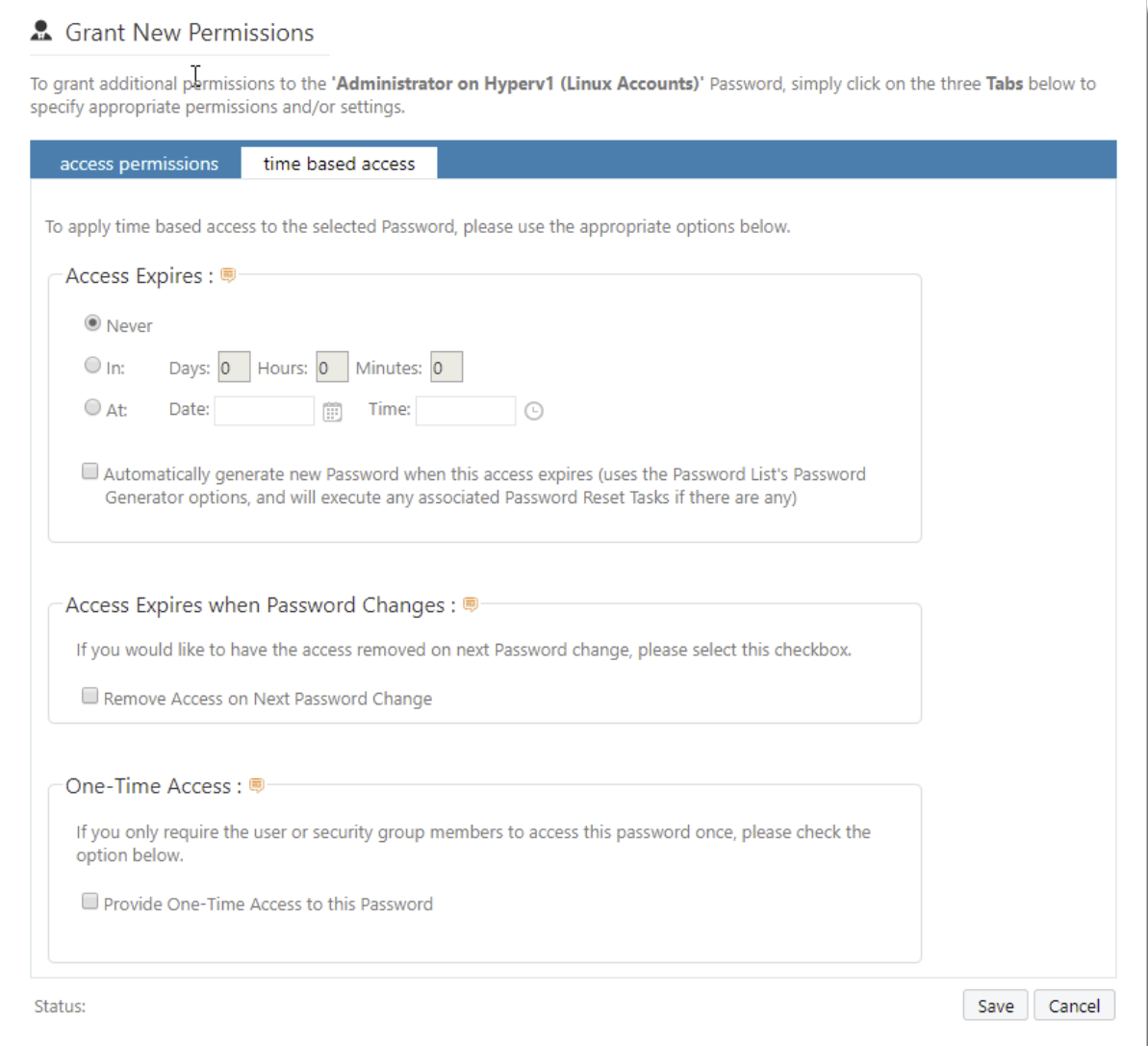Click the empty Time text field
The image size is (1148, 1046).
(x=466, y=410)
